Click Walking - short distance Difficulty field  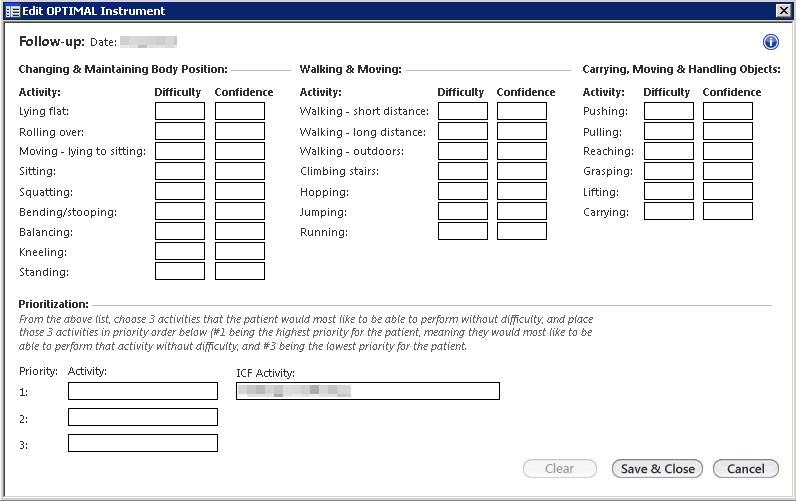(463, 111)
